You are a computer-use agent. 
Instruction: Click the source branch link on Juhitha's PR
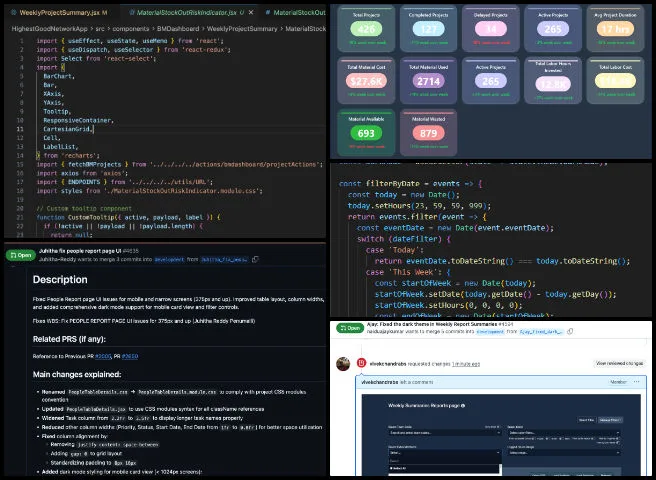coord(224,259)
